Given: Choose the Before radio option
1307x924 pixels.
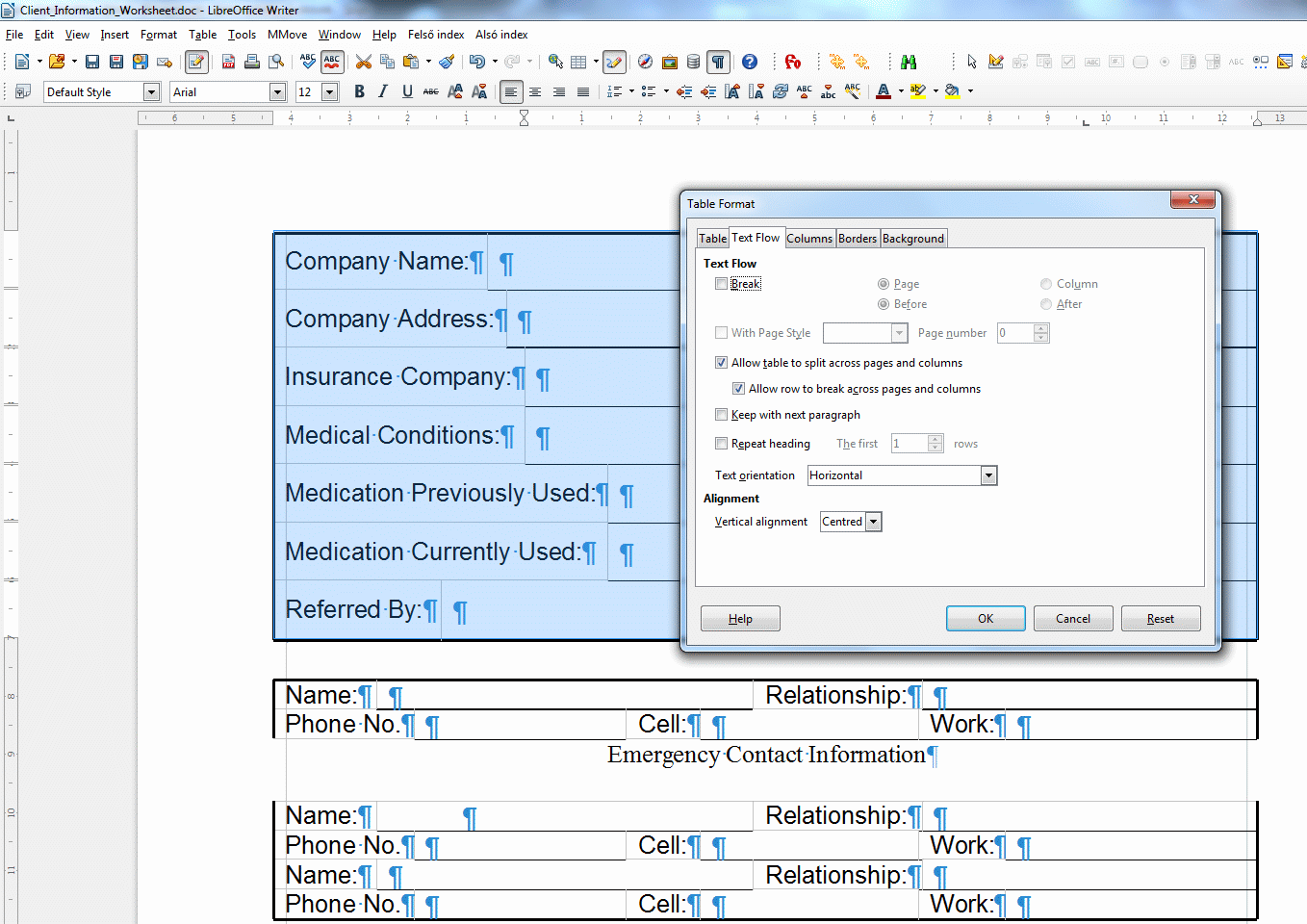Looking at the screenshot, I should coord(883,304).
